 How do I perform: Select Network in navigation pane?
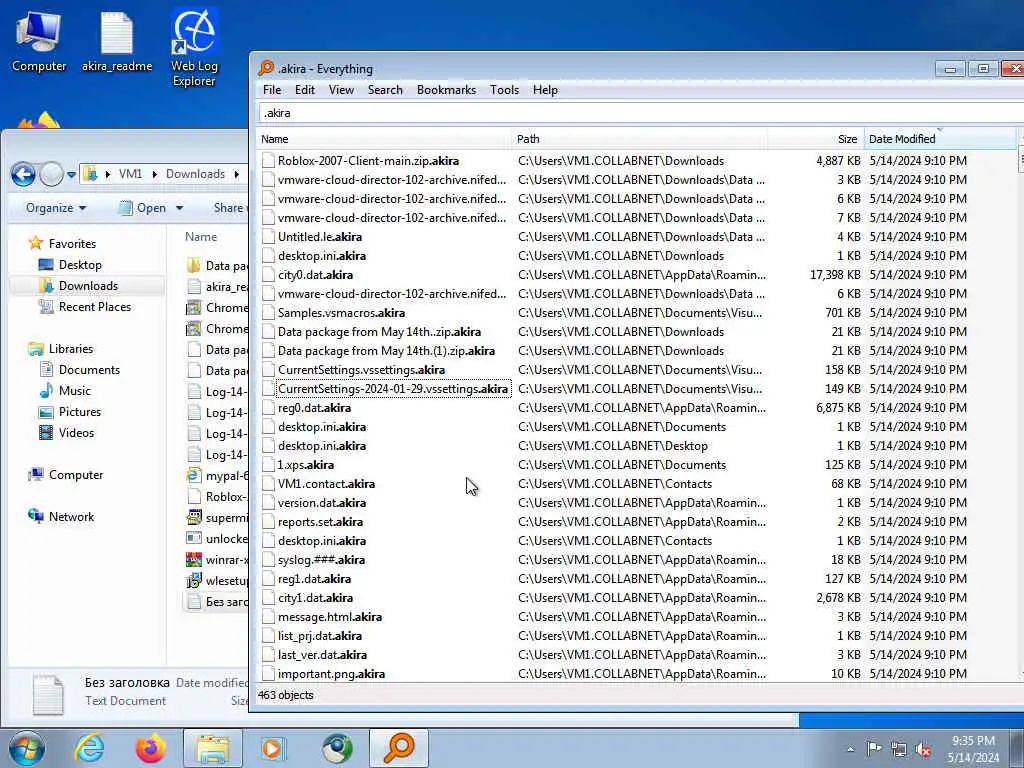tap(71, 517)
